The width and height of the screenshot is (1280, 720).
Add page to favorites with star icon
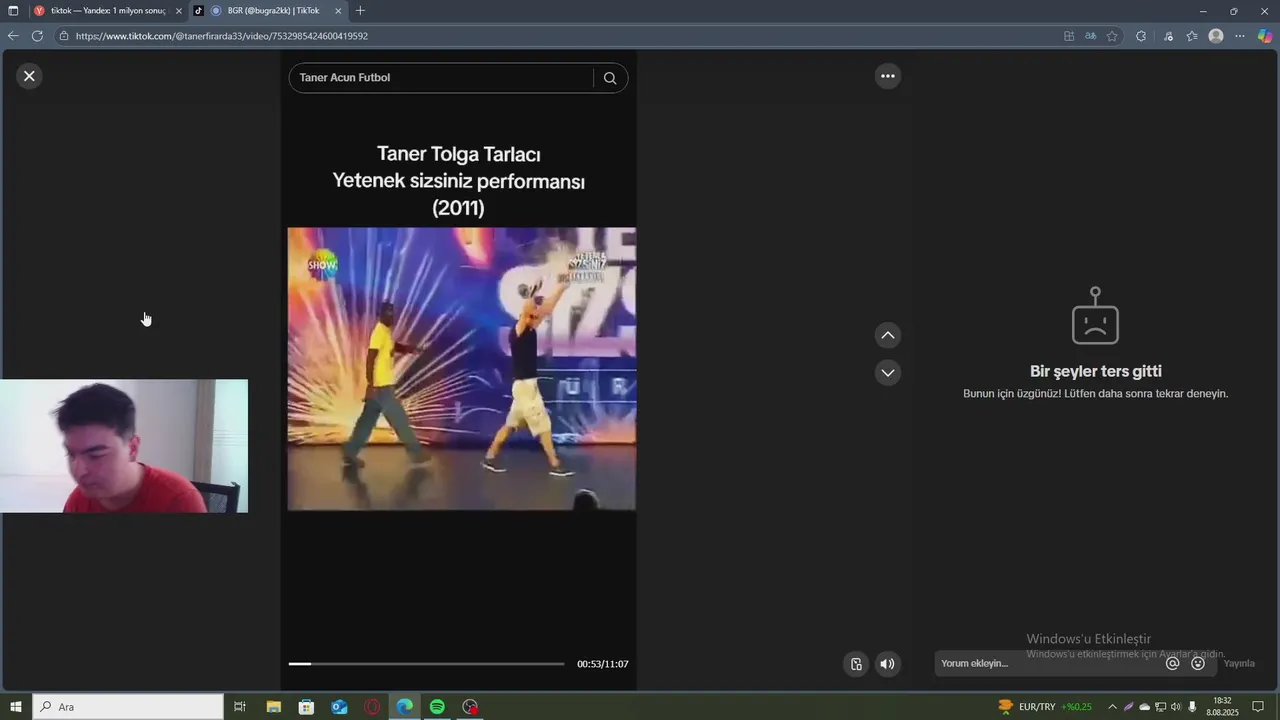coord(1112,36)
